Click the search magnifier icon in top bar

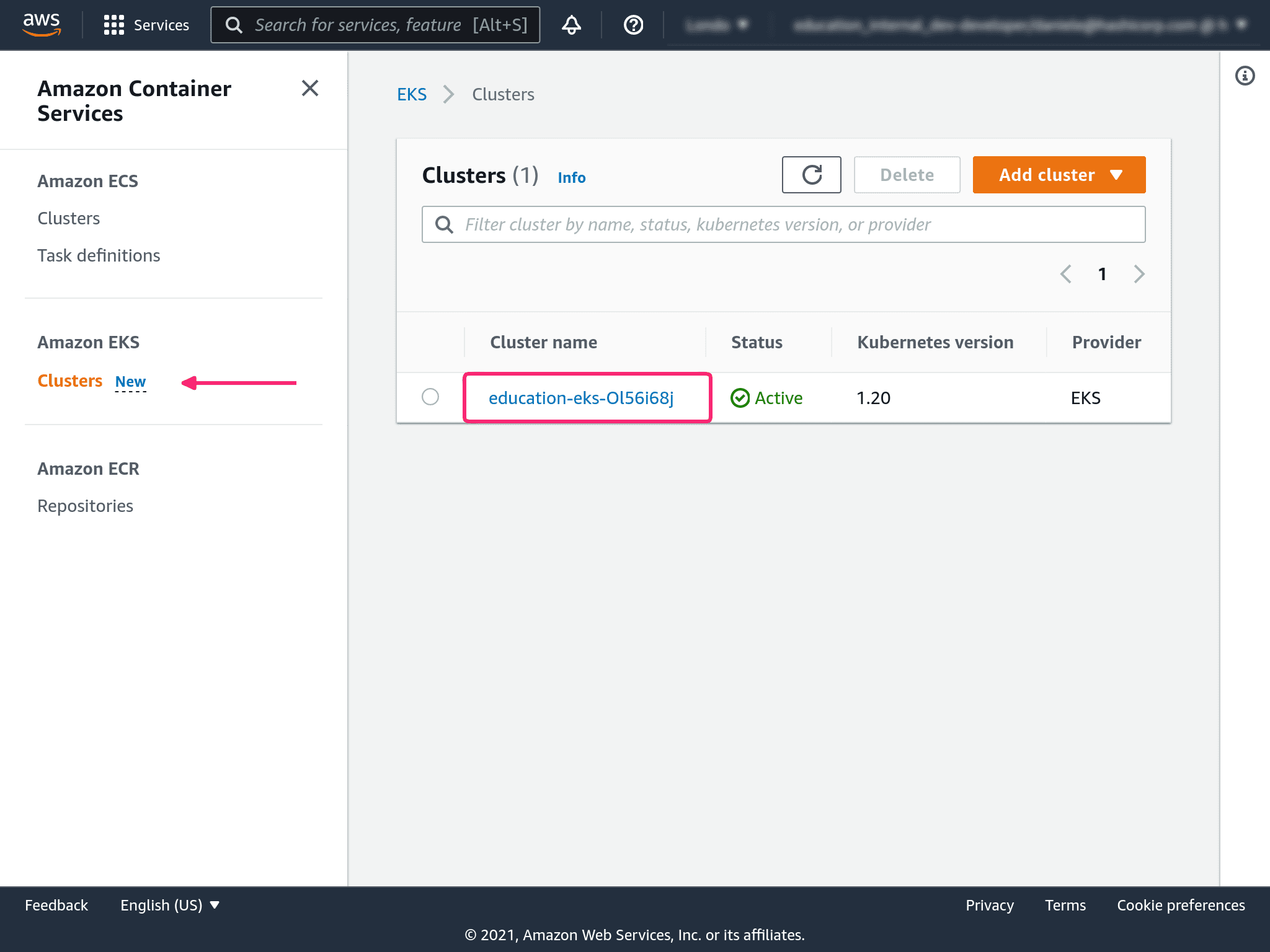[234, 25]
